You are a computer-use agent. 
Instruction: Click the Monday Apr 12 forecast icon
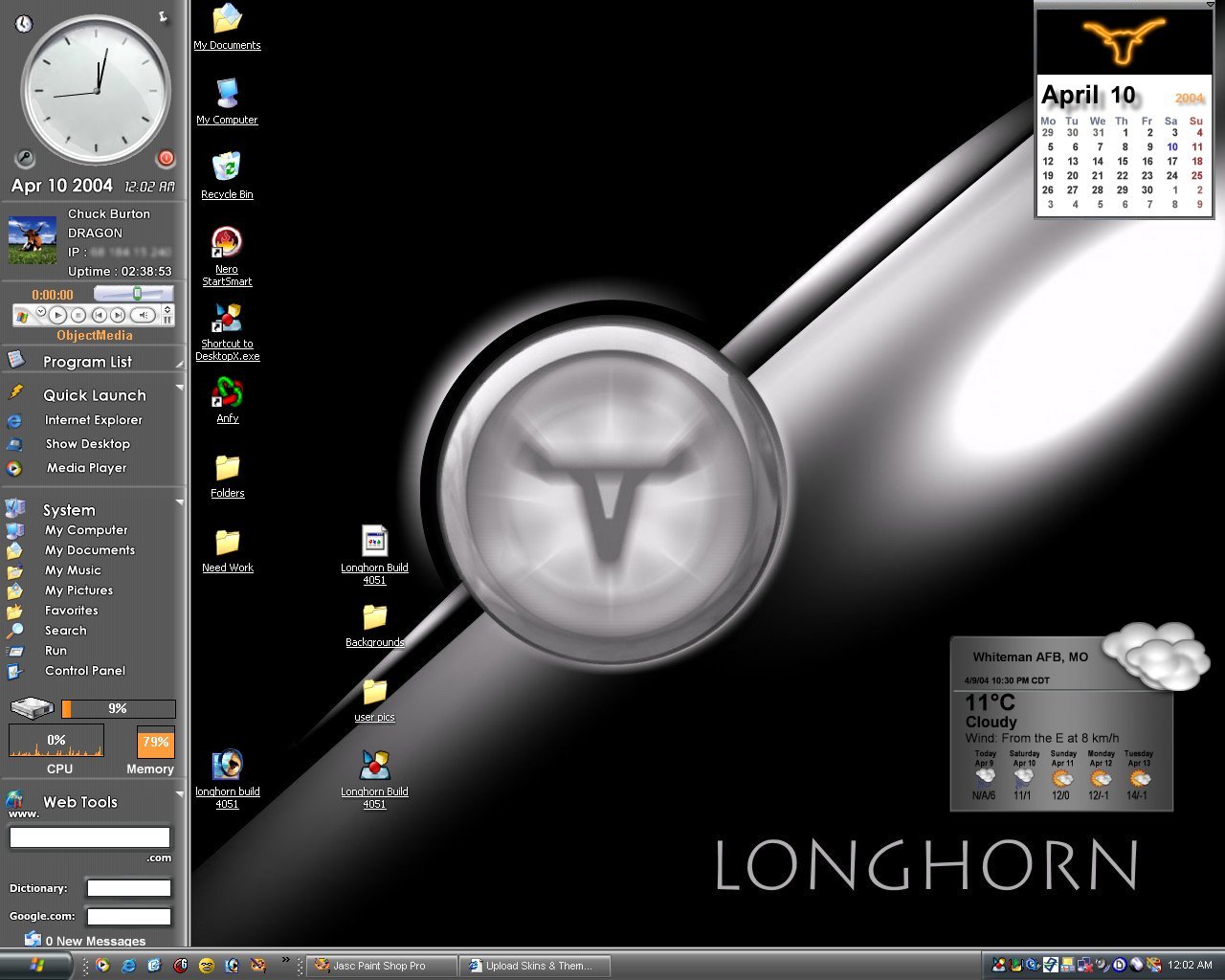1101,779
